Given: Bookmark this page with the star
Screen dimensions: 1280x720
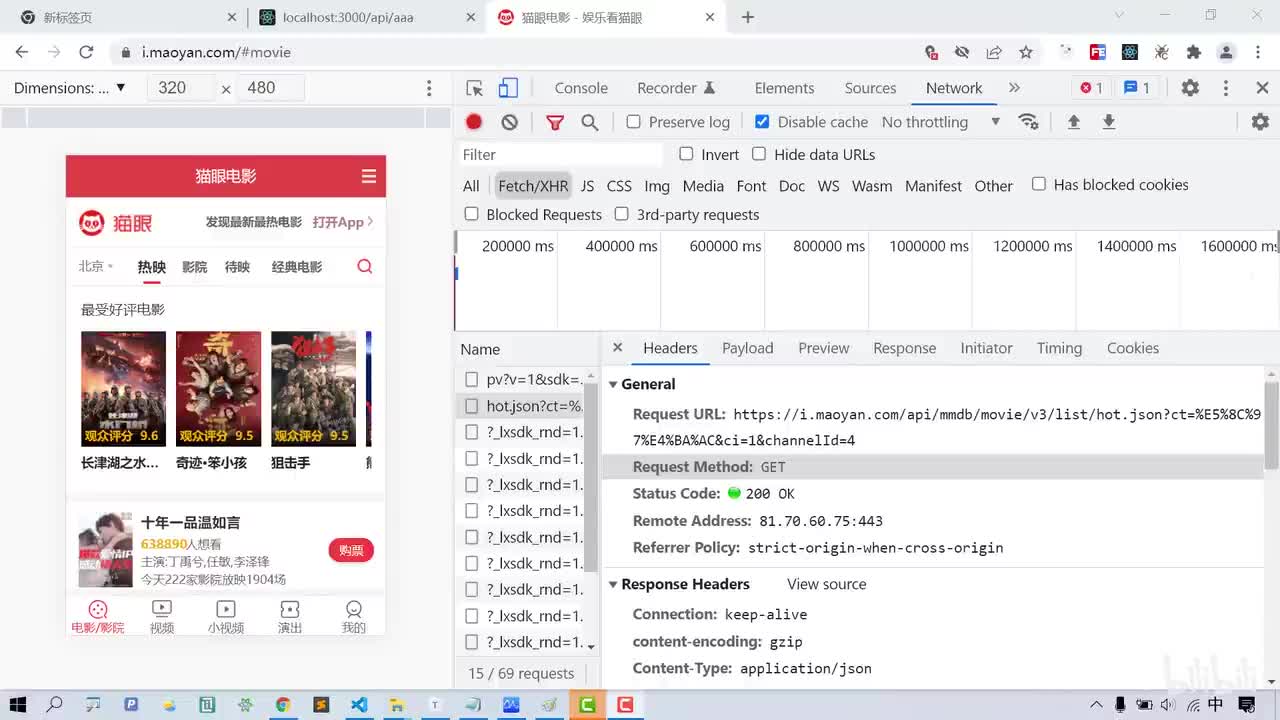Looking at the screenshot, I should click(x=1026, y=52).
